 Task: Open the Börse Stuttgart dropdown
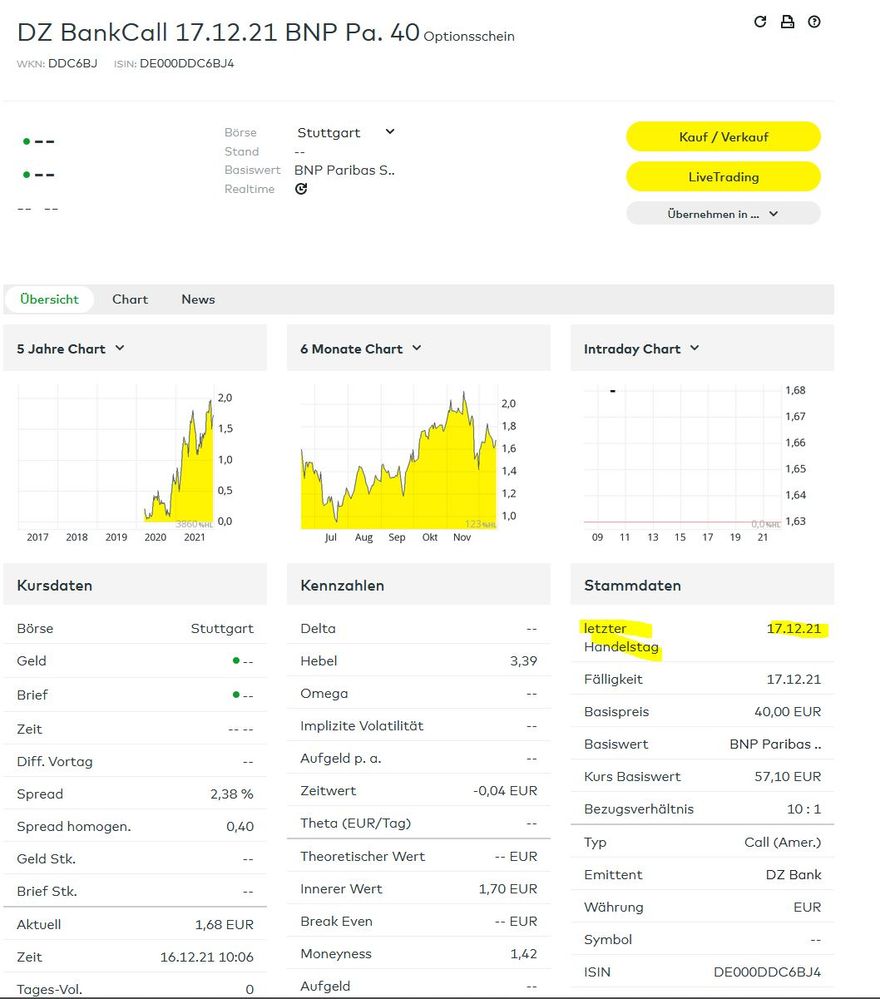pyautogui.click(x=345, y=132)
